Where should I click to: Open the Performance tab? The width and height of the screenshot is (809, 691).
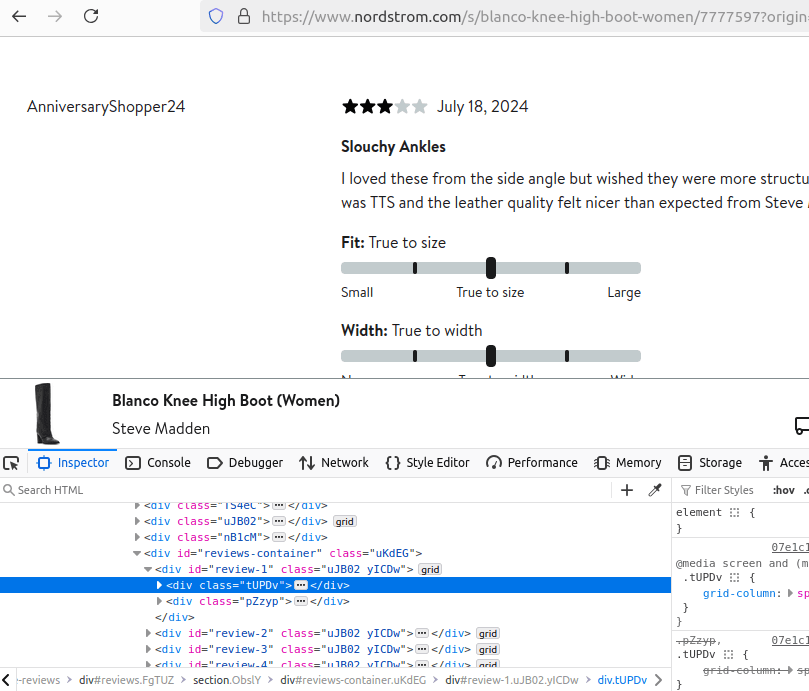[x=531, y=463]
